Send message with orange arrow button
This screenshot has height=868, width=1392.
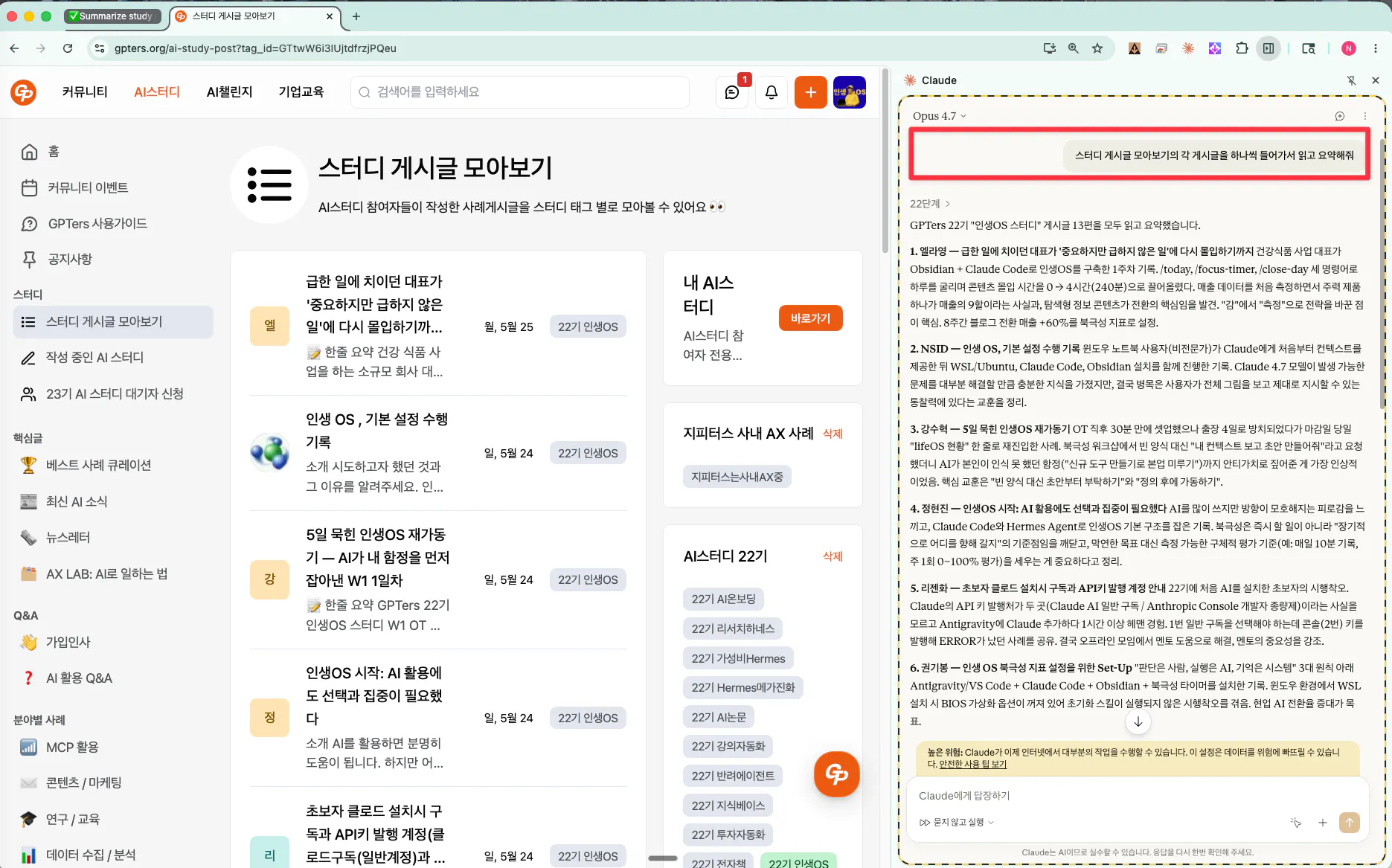point(1349,822)
